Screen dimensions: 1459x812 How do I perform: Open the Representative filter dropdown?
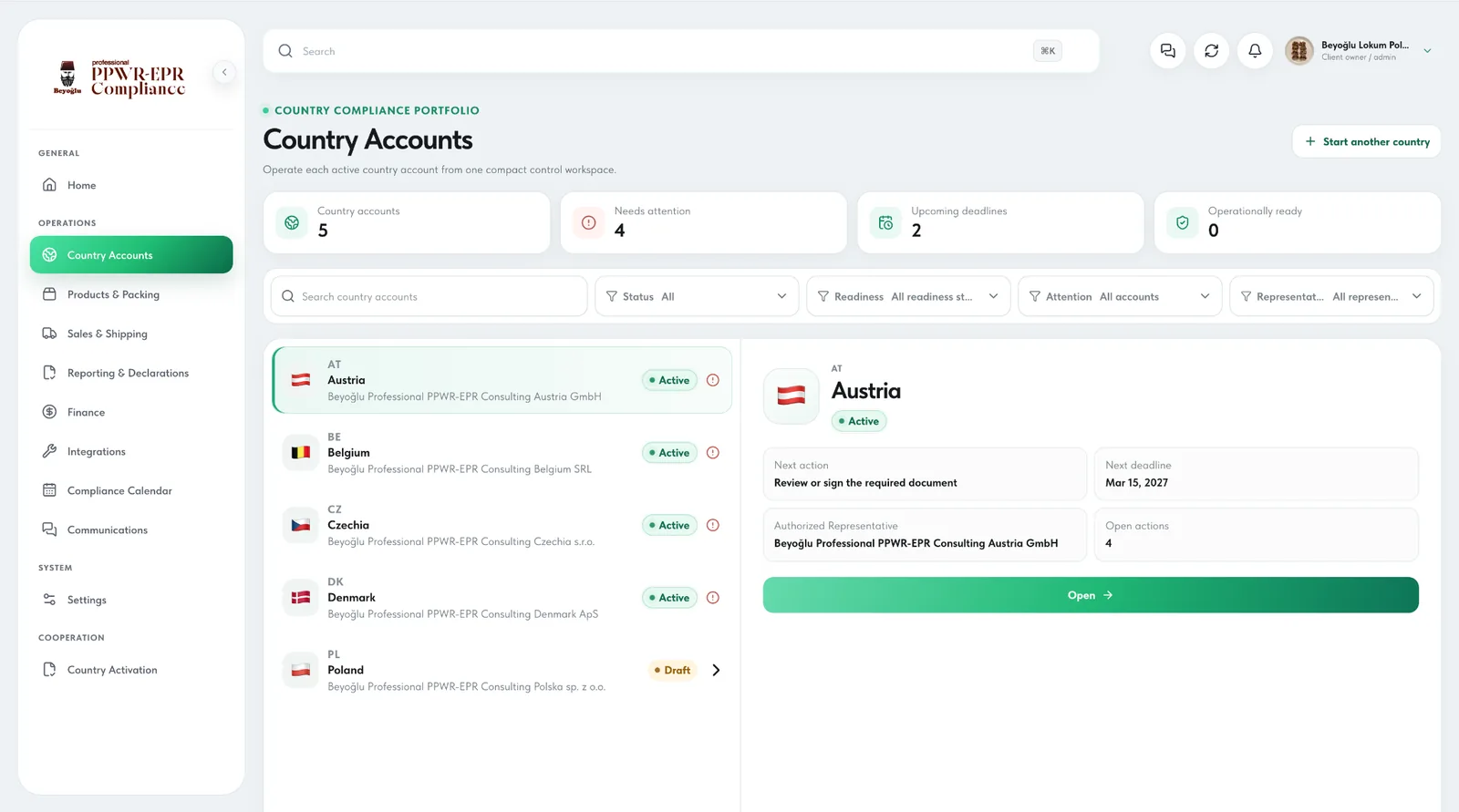click(x=1331, y=296)
